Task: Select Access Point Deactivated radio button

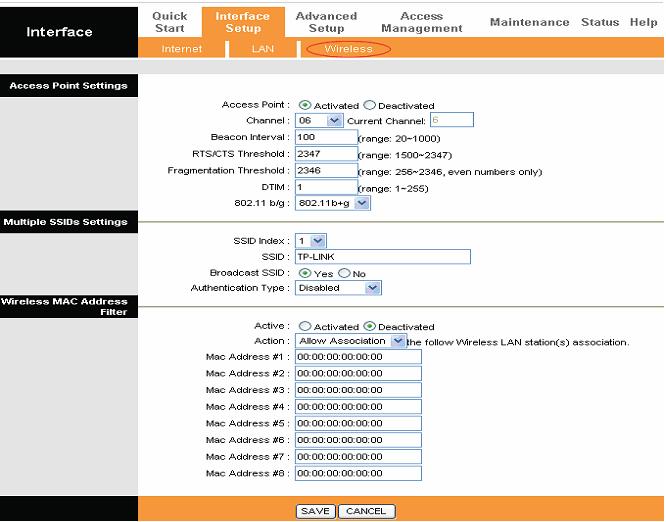Action: coord(369,105)
